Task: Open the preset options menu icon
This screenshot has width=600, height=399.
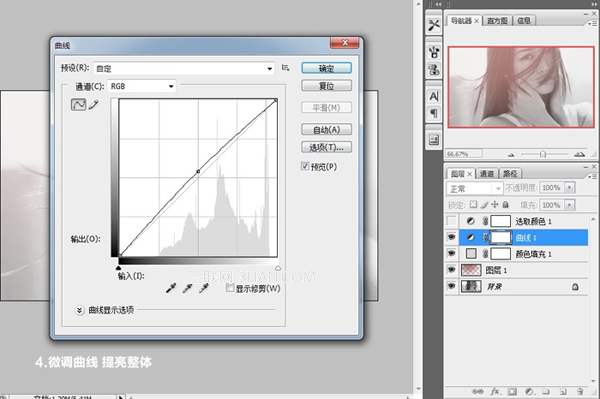Action: (285, 68)
